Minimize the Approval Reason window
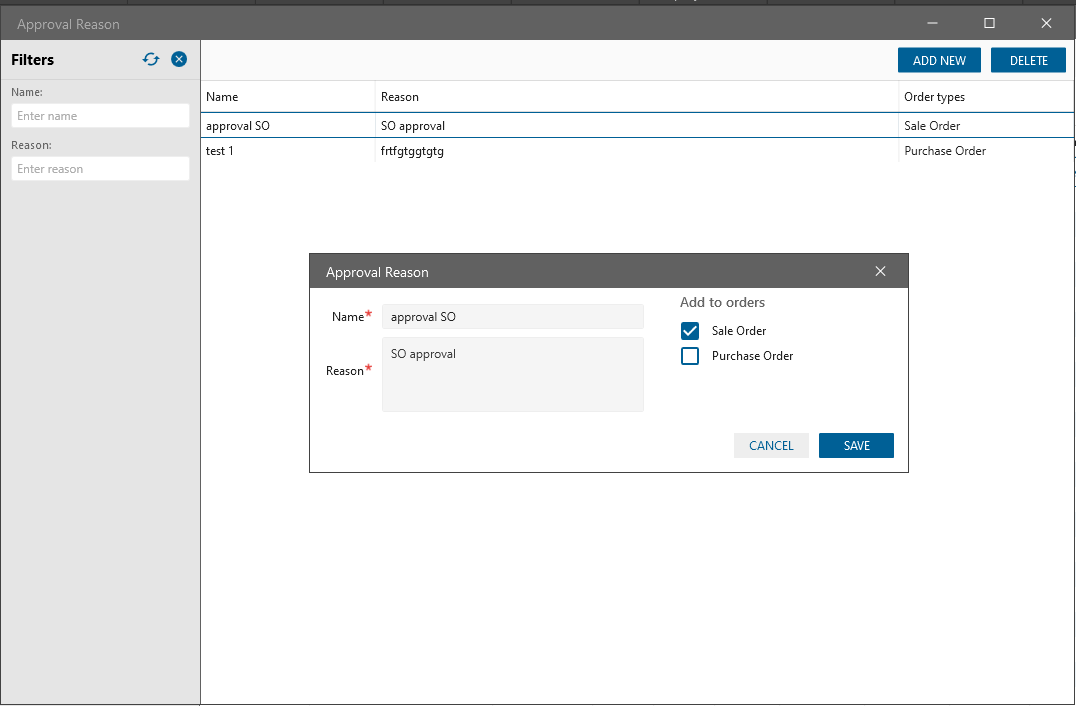This screenshot has width=1076, height=706. pos(932,23)
